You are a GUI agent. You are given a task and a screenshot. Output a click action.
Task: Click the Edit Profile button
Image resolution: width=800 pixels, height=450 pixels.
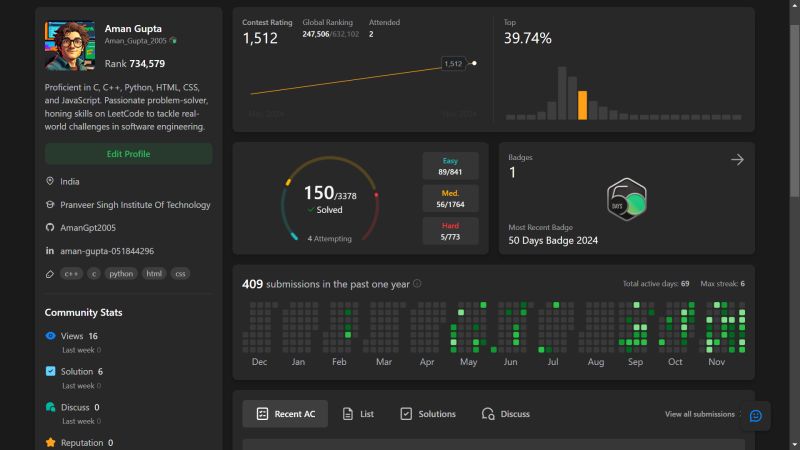[129, 154]
